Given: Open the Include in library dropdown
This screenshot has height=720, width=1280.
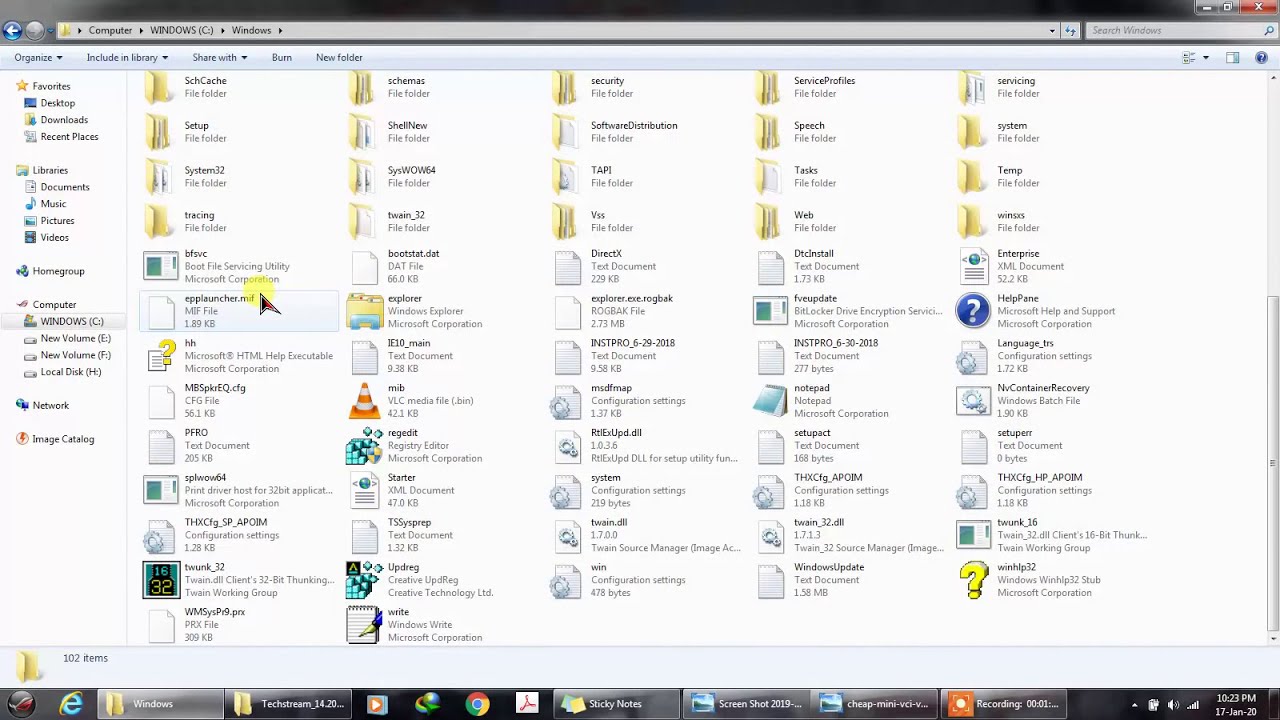Looking at the screenshot, I should click(x=127, y=58).
